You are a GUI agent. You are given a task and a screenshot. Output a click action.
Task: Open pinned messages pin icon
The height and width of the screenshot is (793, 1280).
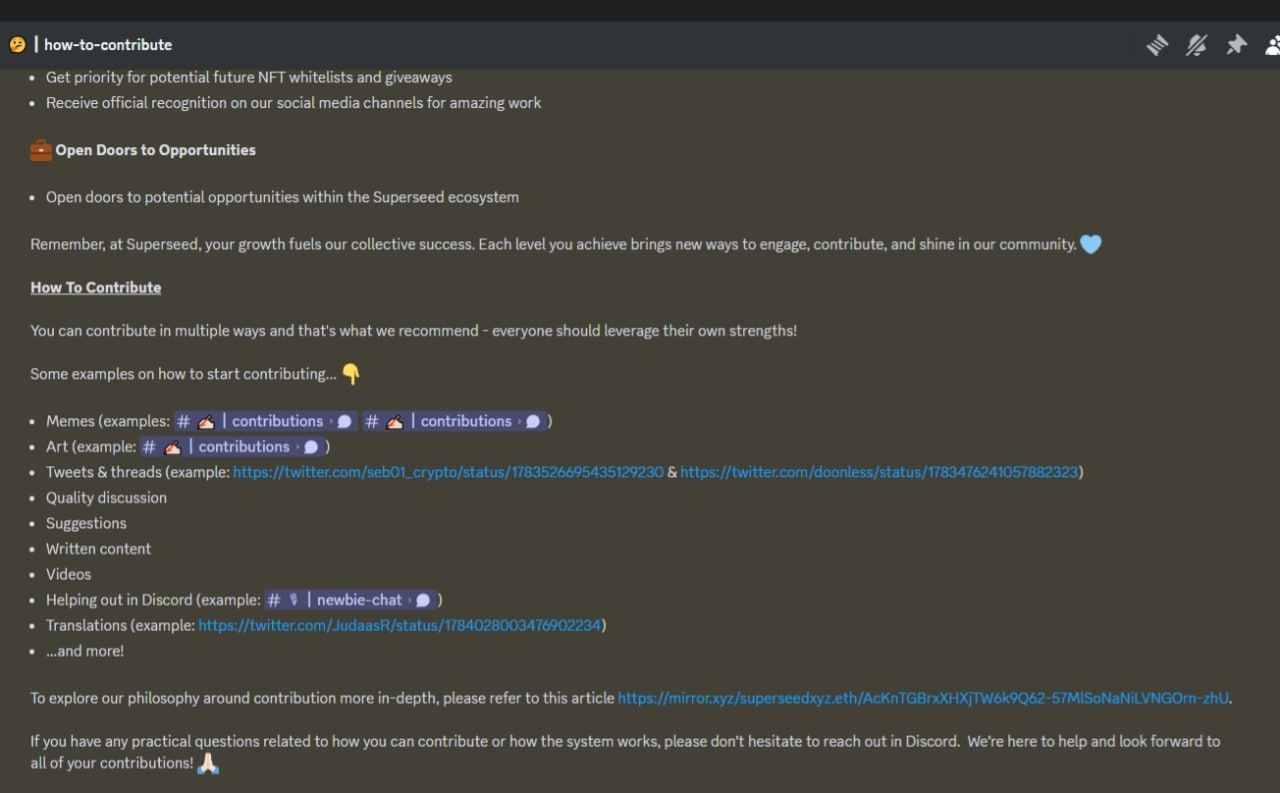[1237, 45]
